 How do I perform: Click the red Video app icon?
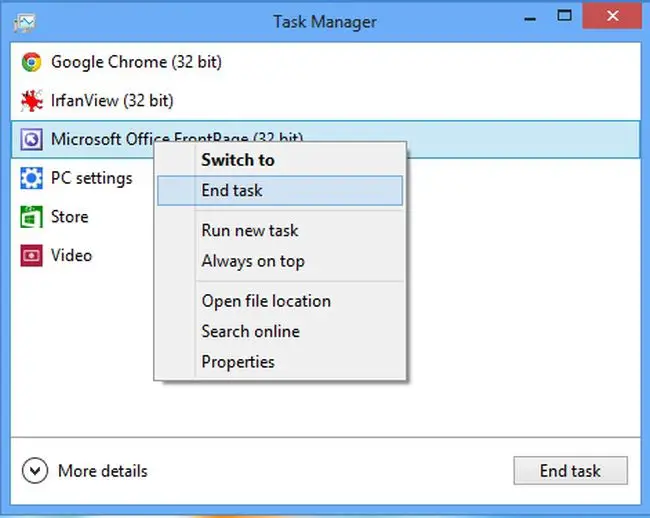(32, 256)
